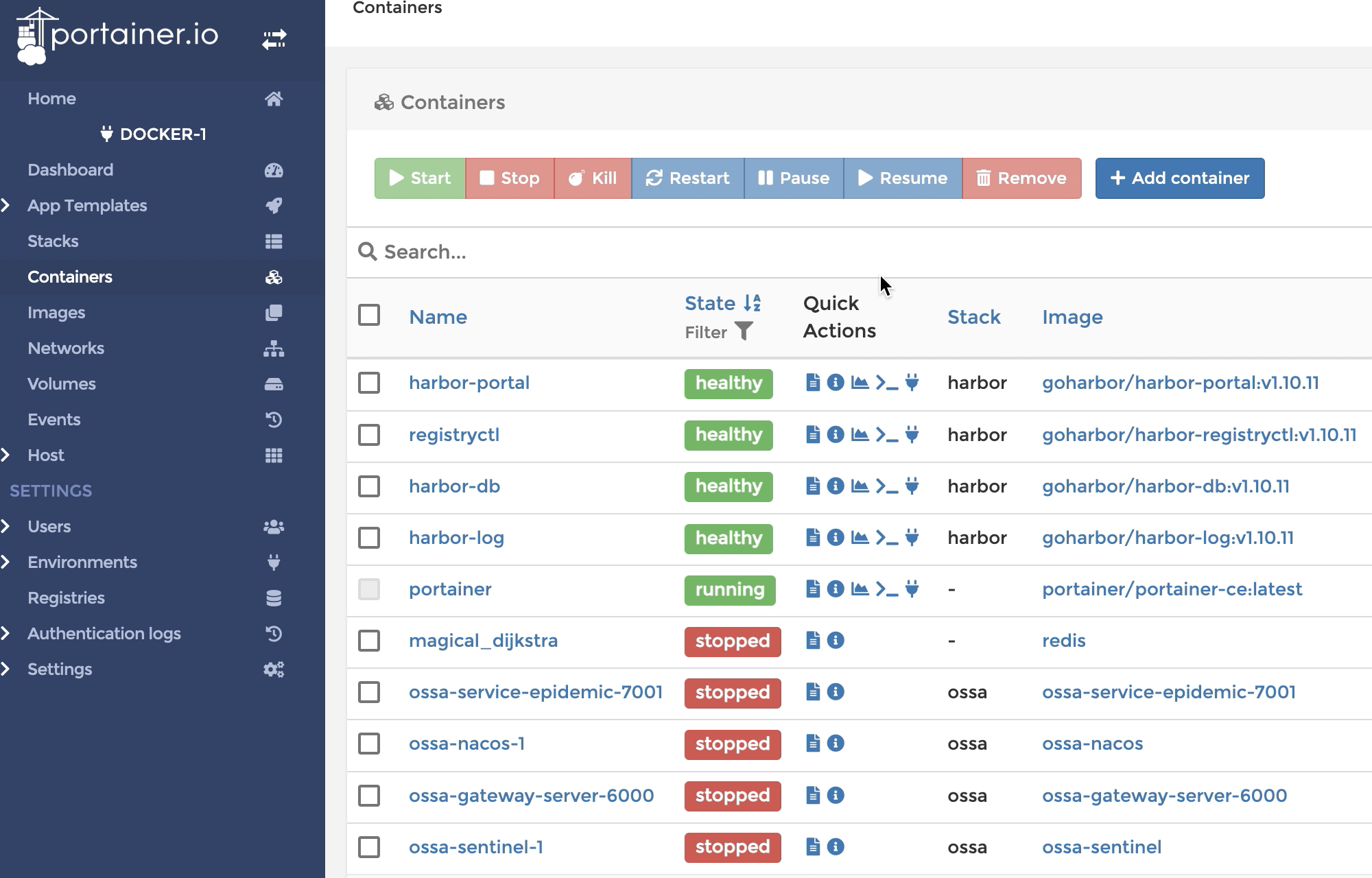1372x878 pixels.
Task: Open Volumes in the sidebar
Action: [x=163, y=383]
